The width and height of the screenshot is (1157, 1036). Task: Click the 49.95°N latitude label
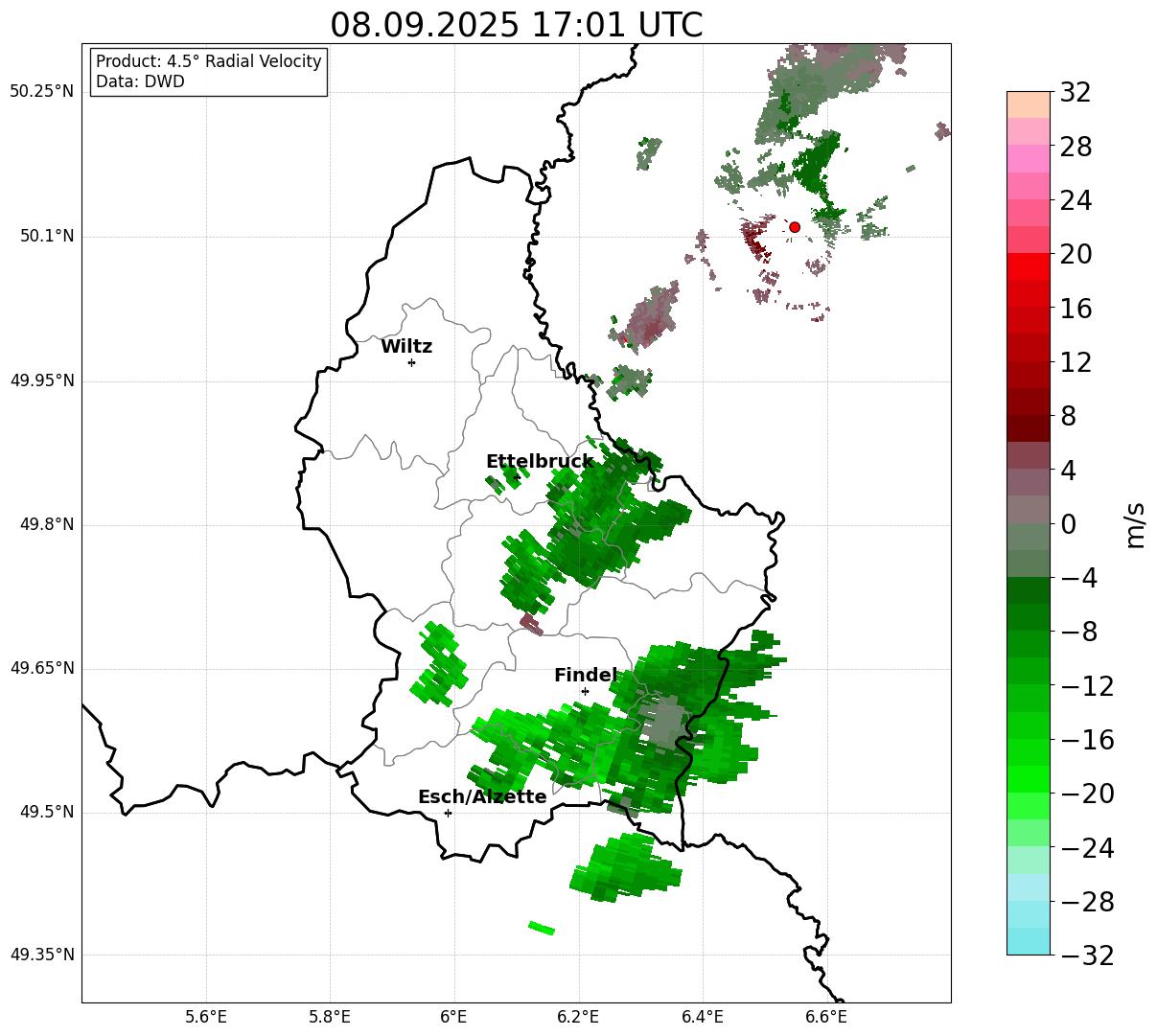(41, 380)
